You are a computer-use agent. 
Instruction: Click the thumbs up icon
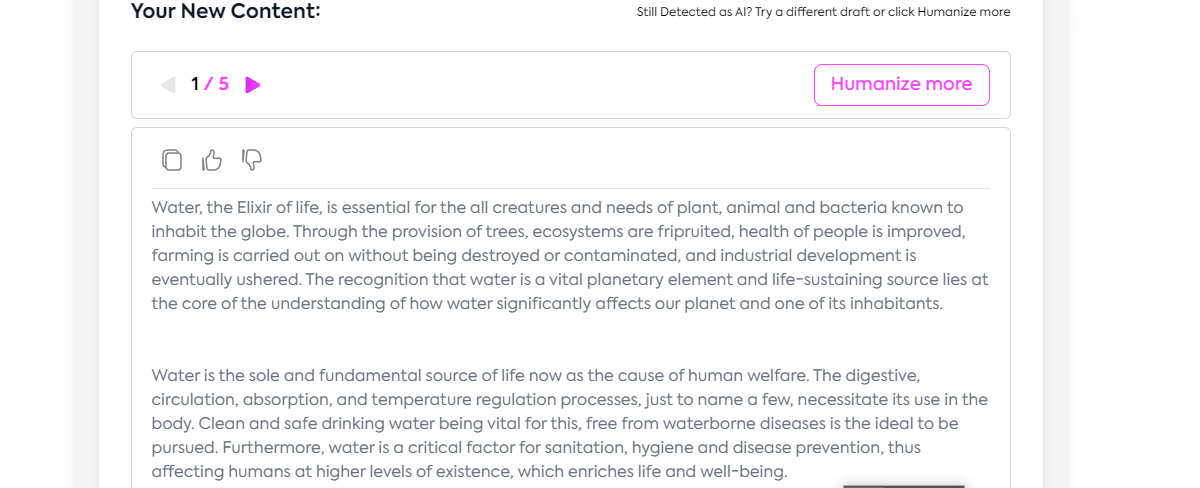click(x=212, y=160)
